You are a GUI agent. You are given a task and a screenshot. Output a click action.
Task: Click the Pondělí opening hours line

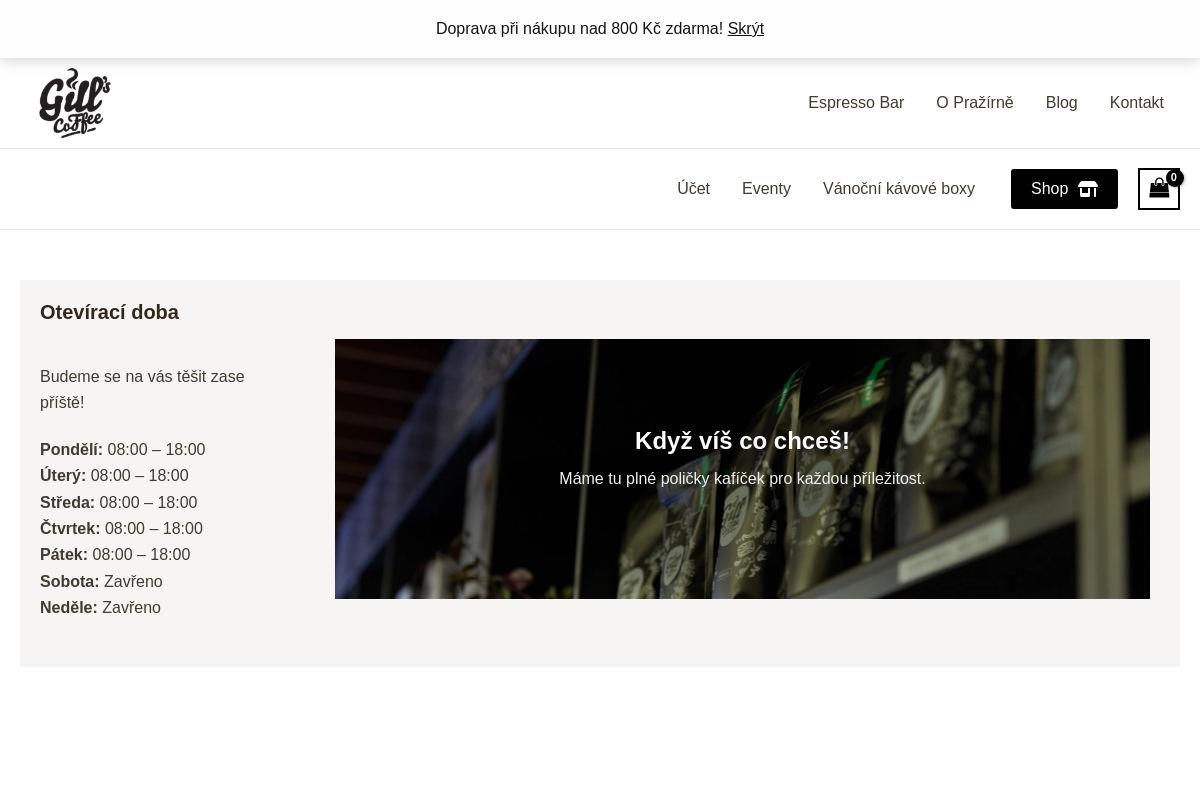(x=122, y=450)
